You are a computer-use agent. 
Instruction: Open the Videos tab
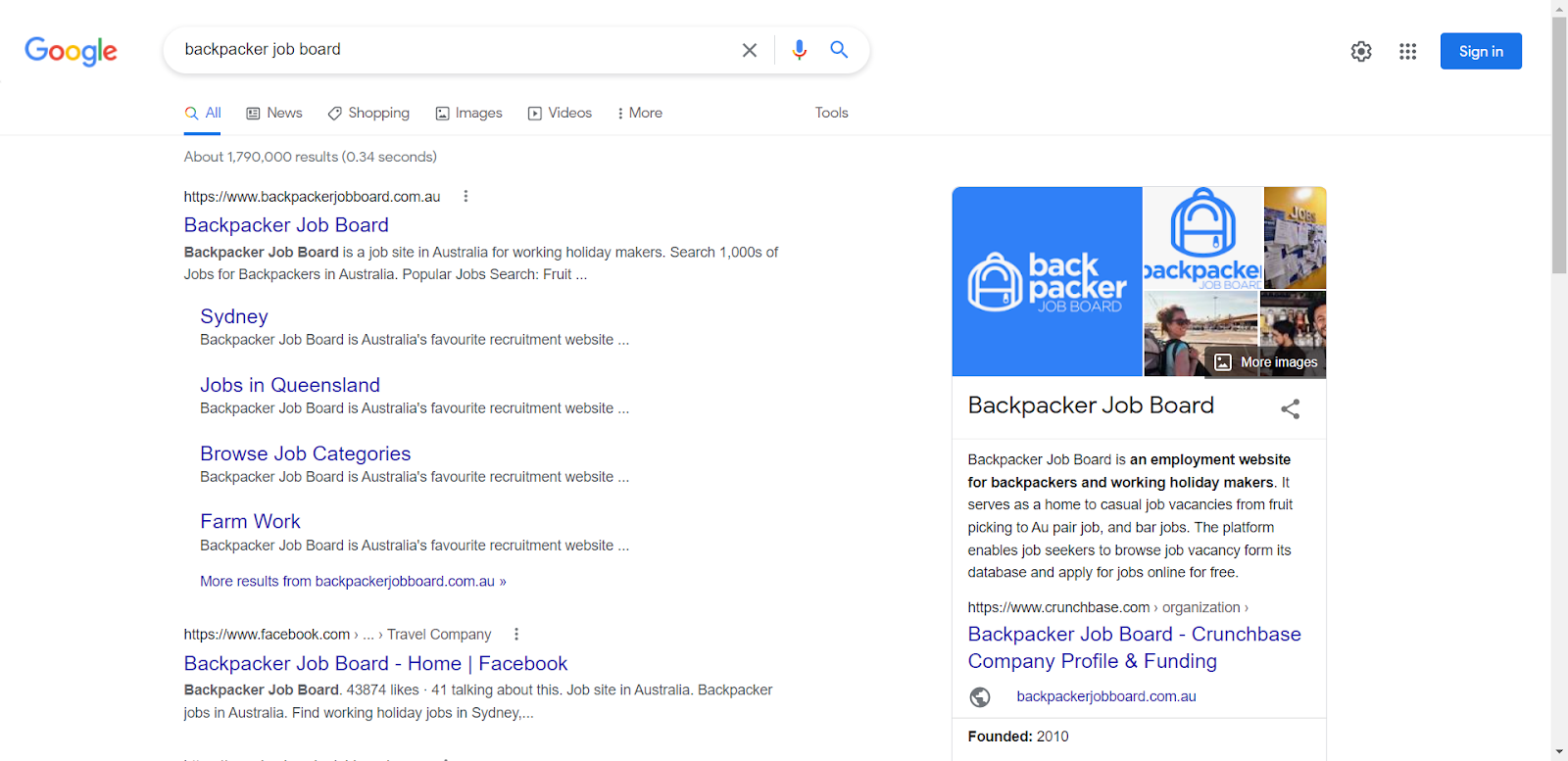pos(560,113)
